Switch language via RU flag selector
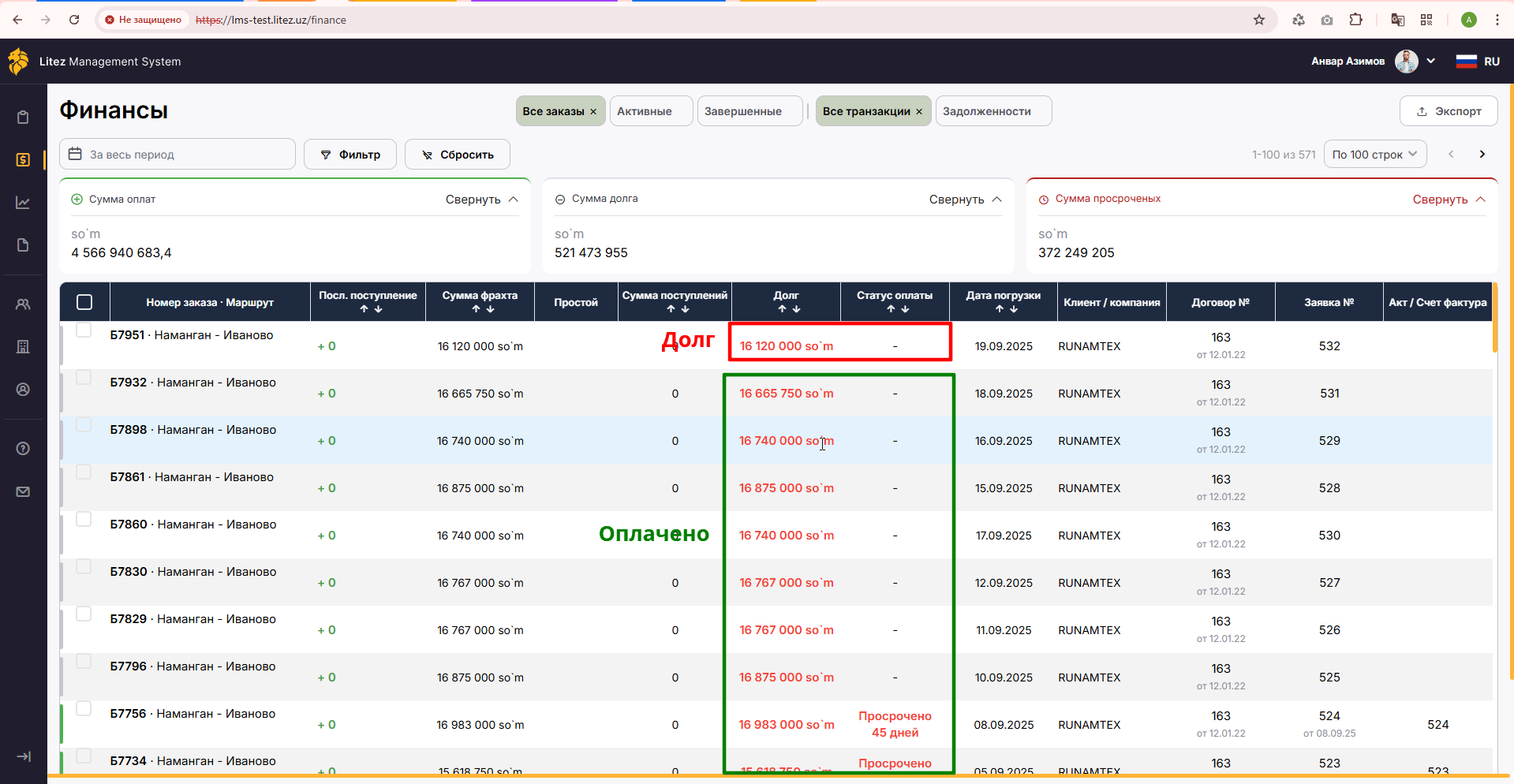 click(x=1478, y=62)
